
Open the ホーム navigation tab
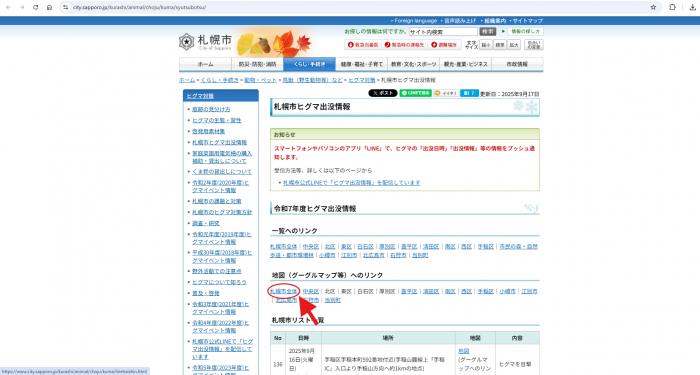[205, 64]
